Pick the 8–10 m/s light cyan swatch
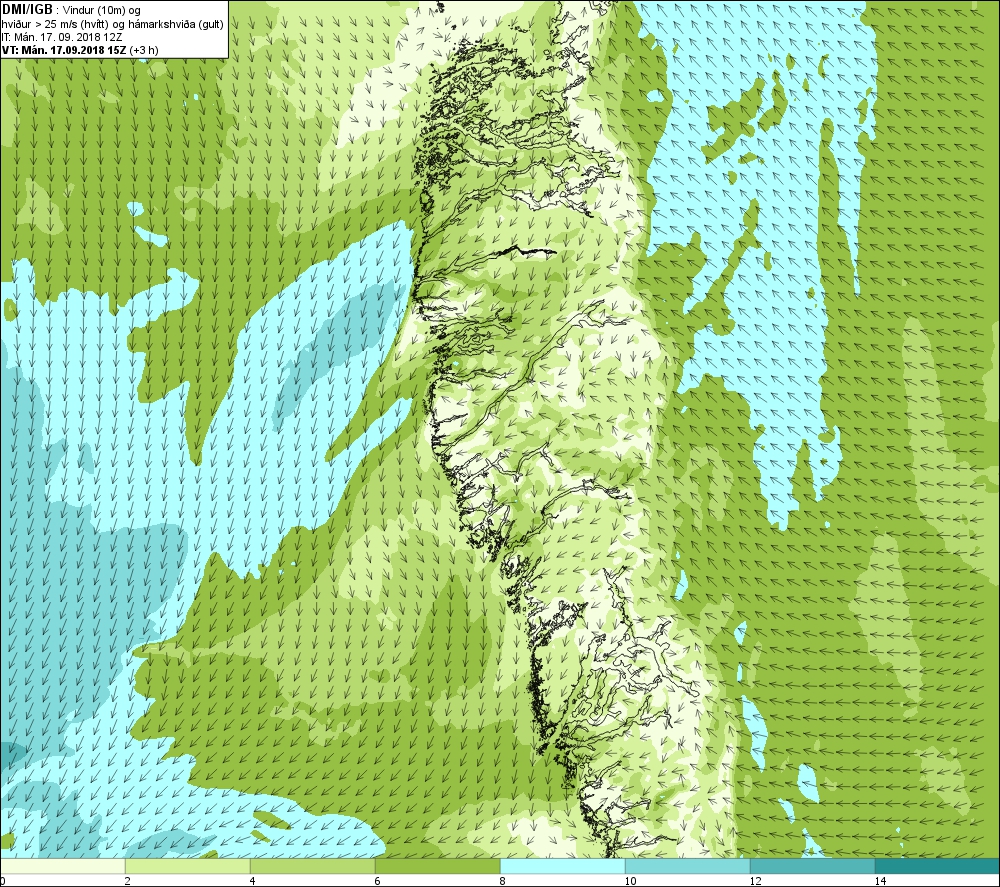 click(x=562, y=866)
